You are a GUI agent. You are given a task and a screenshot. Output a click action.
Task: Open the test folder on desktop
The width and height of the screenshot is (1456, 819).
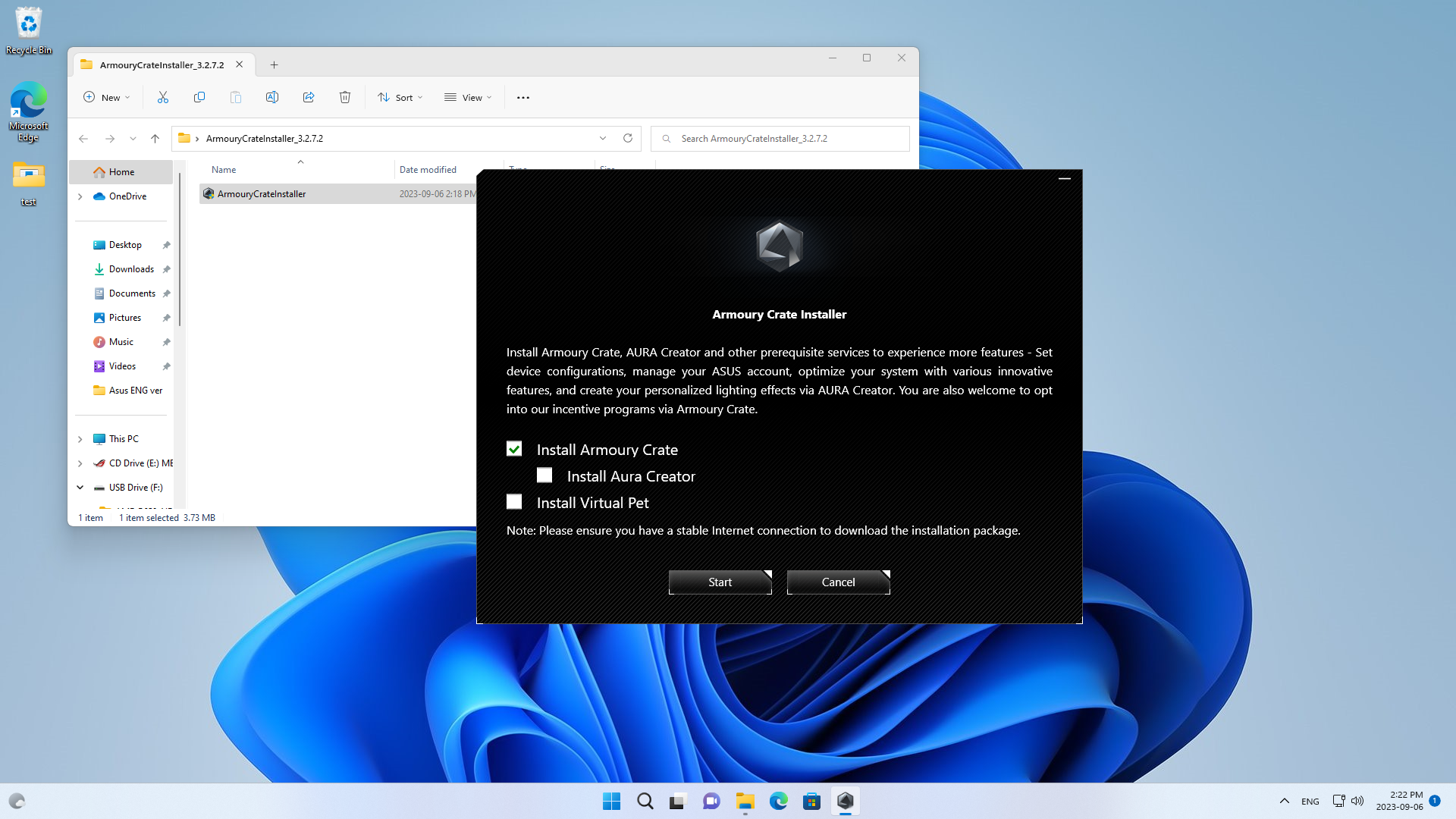(x=28, y=183)
